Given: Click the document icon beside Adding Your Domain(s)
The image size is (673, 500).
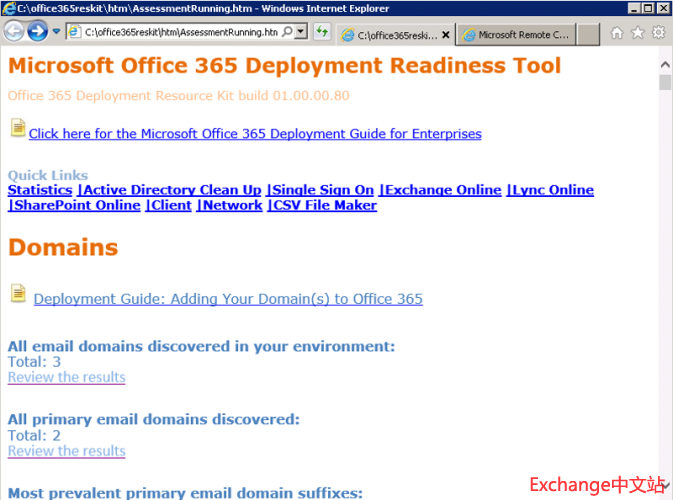Looking at the screenshot, I should [x=18, y=293].
